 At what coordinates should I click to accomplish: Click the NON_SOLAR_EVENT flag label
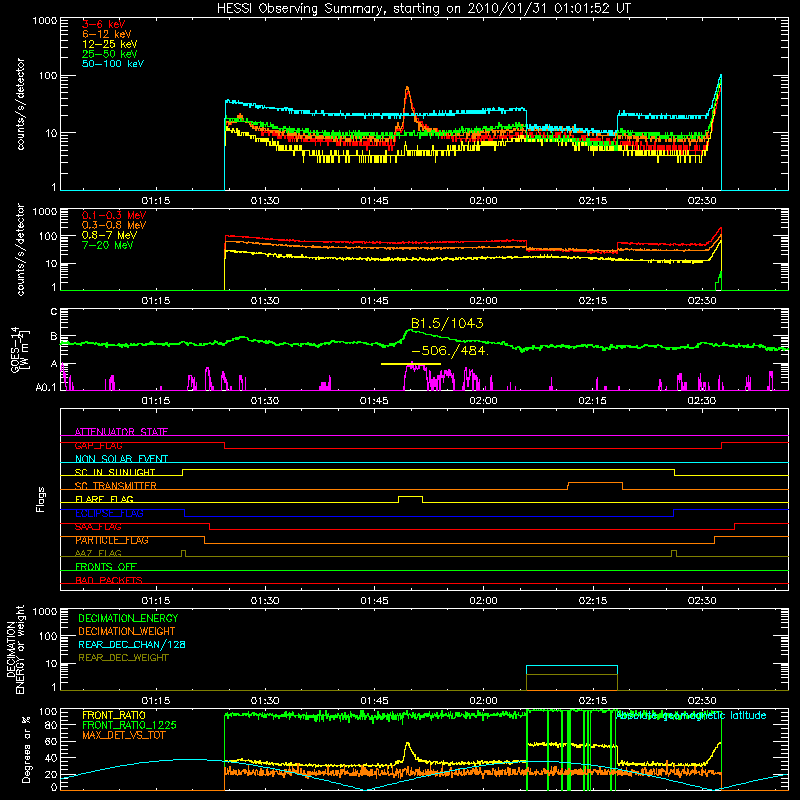click(x=121, y=459)
